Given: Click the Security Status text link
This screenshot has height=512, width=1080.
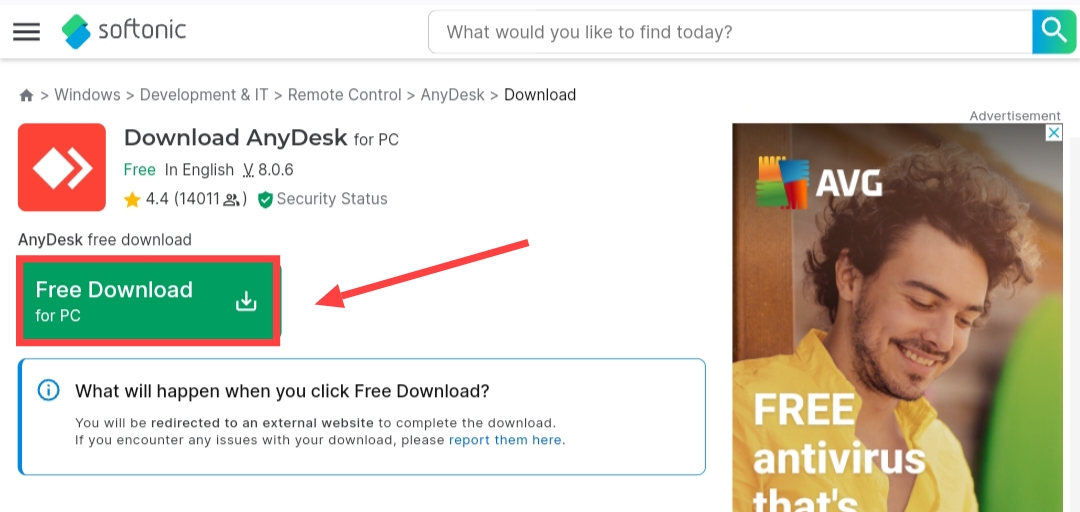Looking at the screenshot, I should tap(332, 199).
